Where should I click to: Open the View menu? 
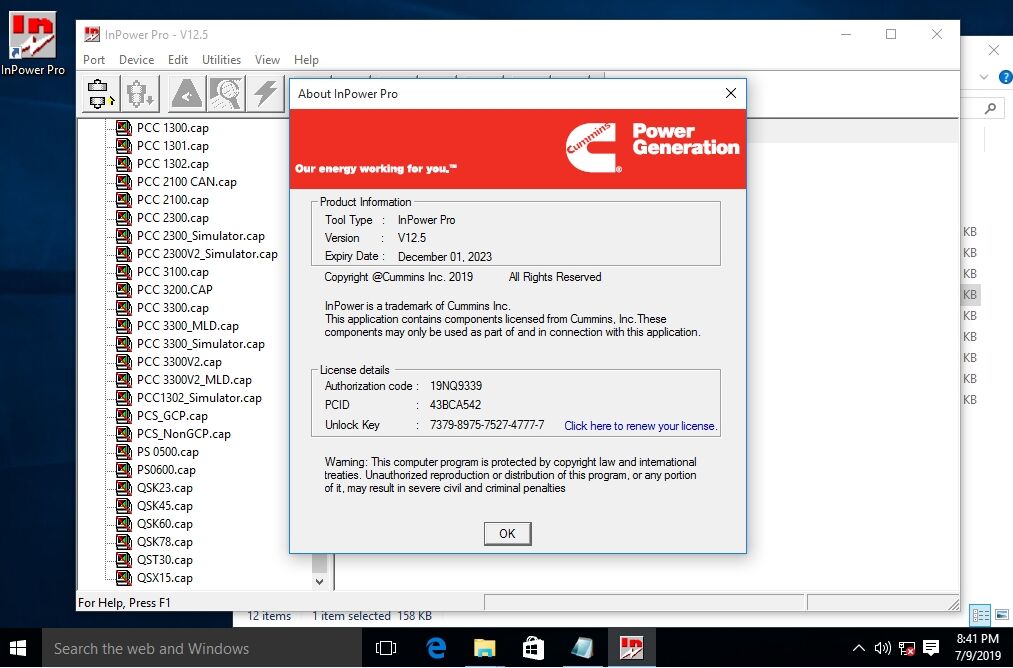pyautogui.click(x=267, y=59)
